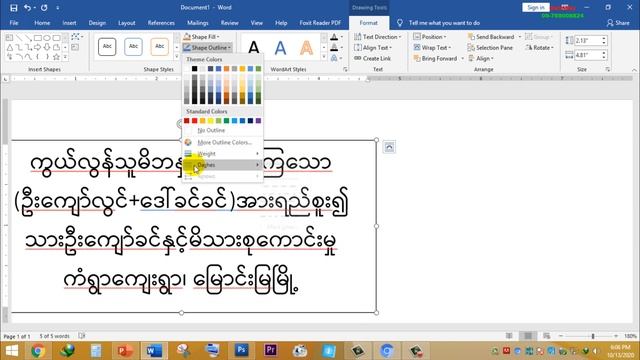This screenshot has width=640, height=360.
Task: Click the Edit Shape icon
Action: click(76, 37)
